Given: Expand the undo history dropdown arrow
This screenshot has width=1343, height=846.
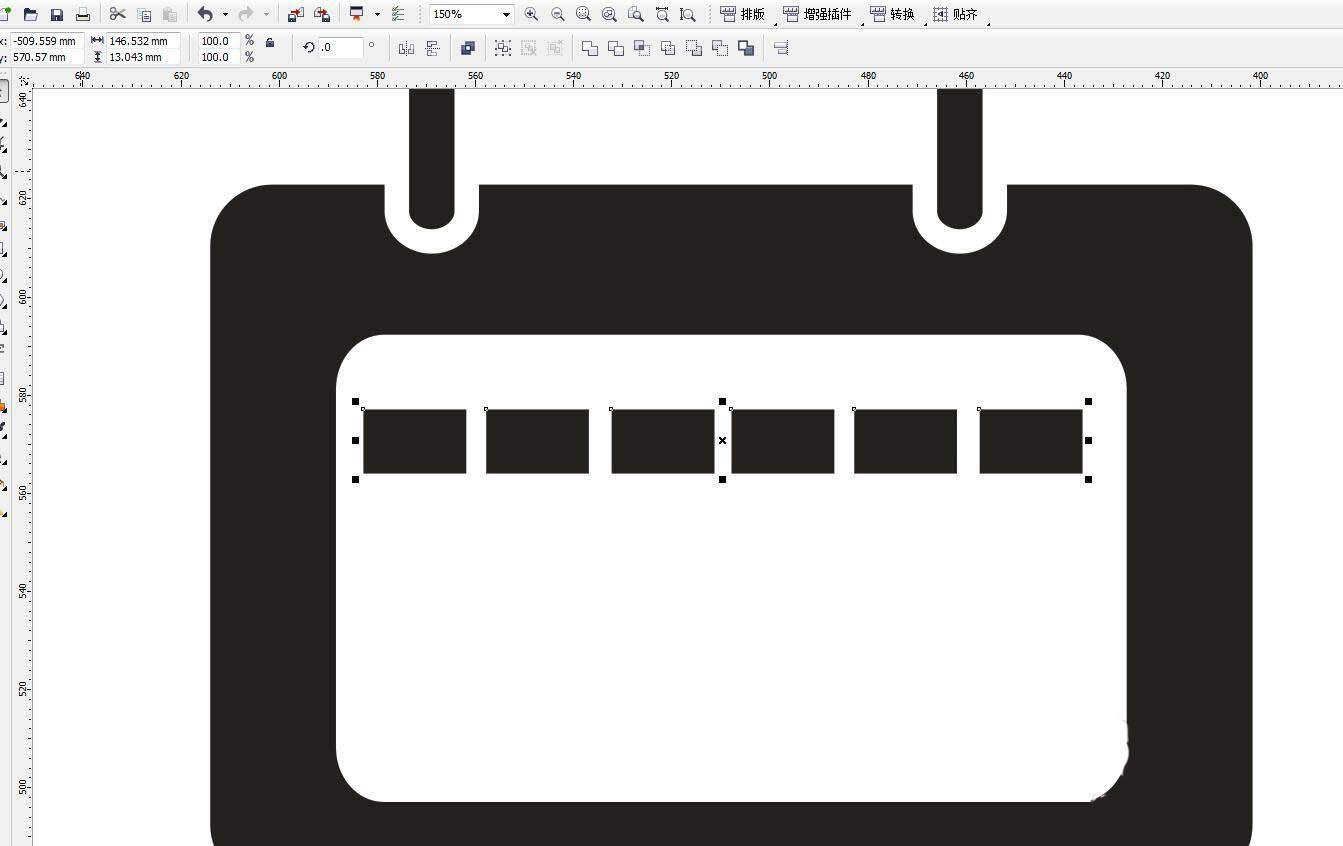Looking at the screenshot, I should pos(225,14).
